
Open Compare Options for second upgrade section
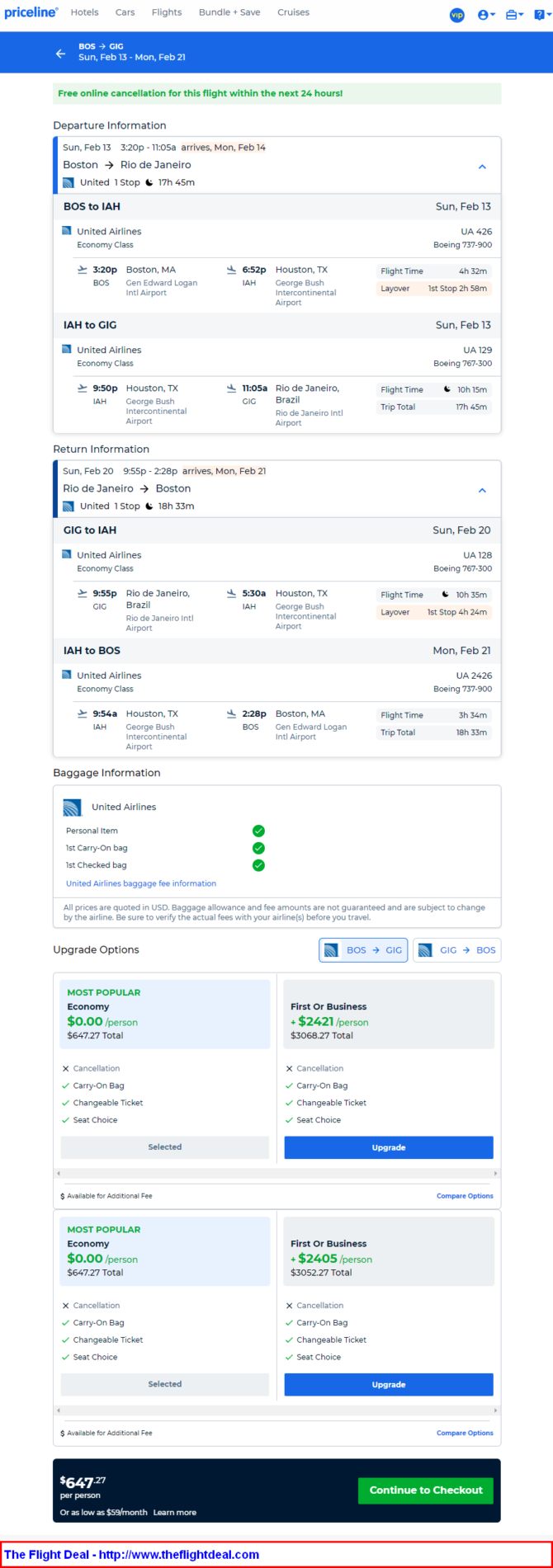[465, 1433]
